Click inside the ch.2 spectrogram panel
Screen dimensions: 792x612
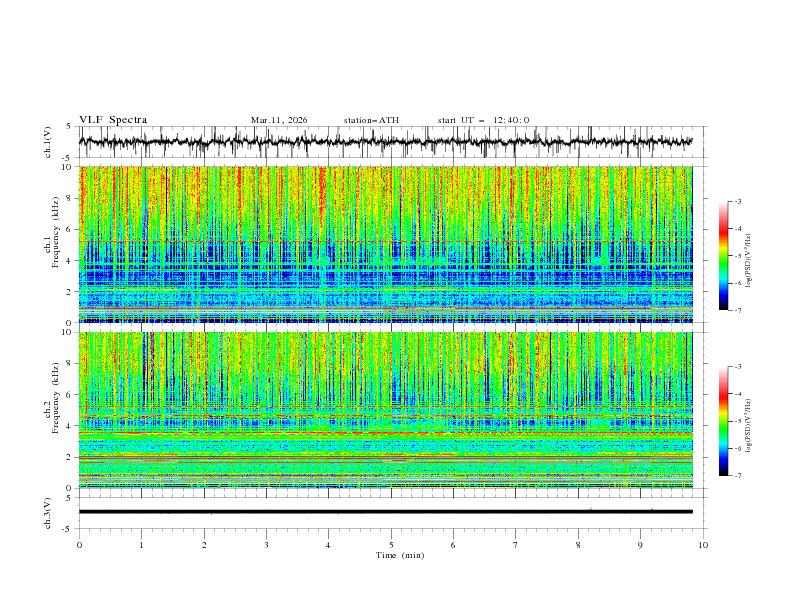point(385,410)
